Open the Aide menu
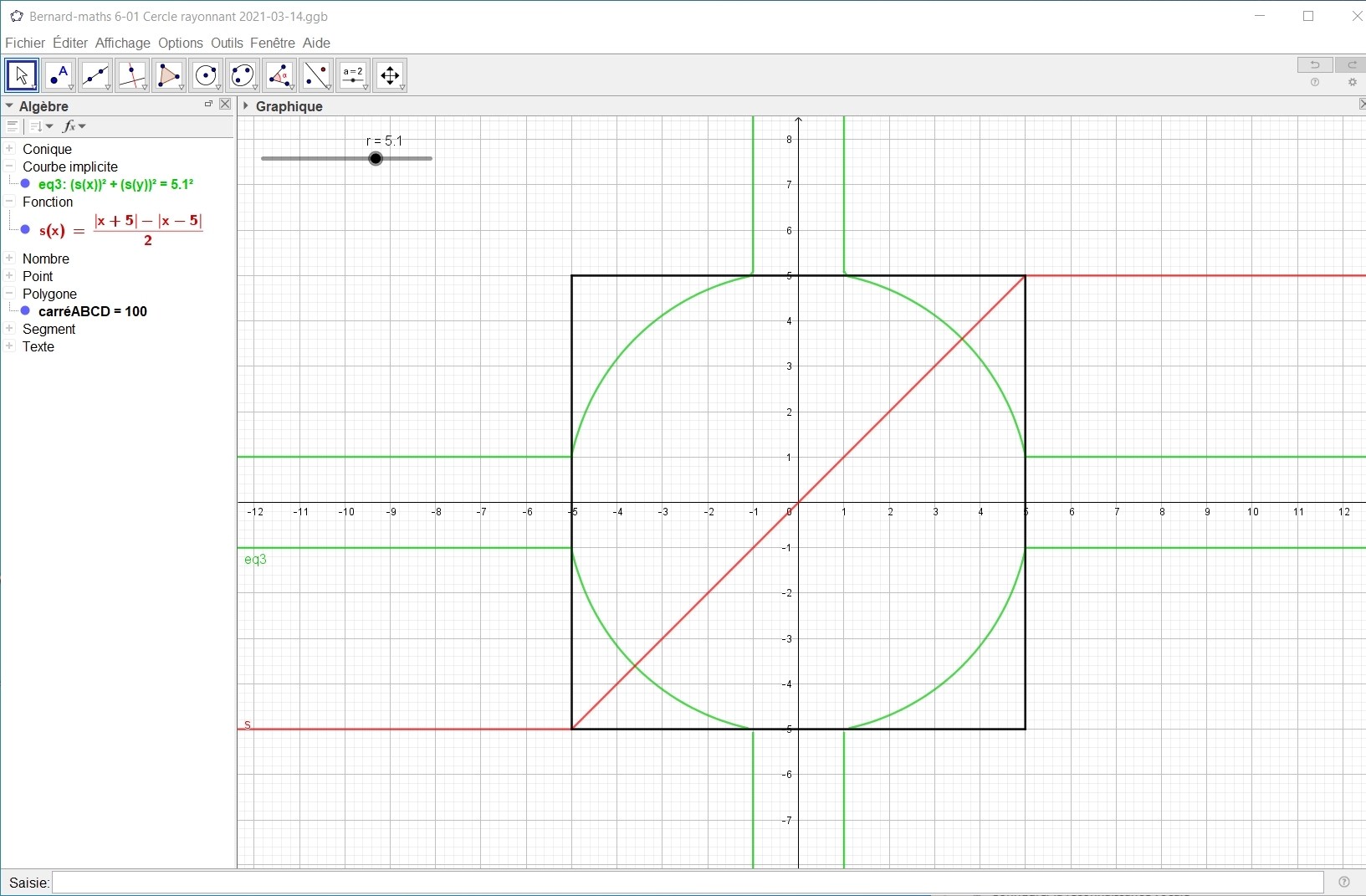This screenshot has height=896, width=1366. 317,43
